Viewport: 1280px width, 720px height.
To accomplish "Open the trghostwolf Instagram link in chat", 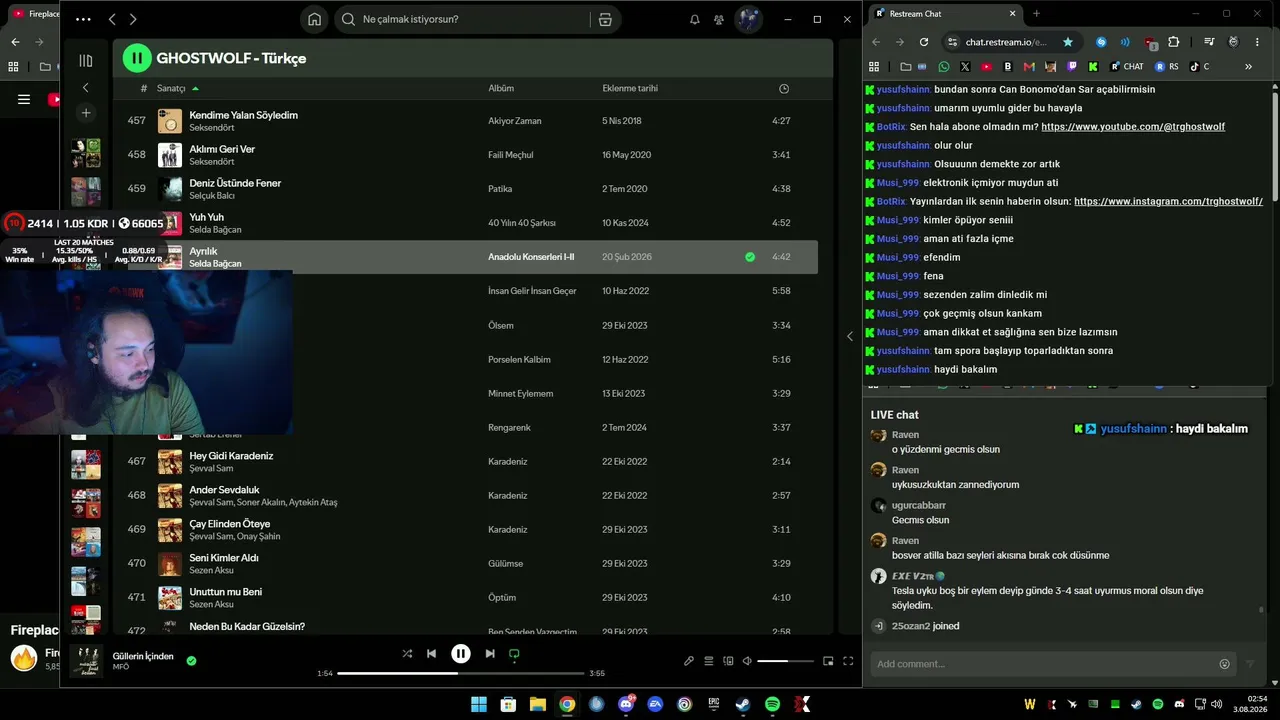I will pos(1168,202).
